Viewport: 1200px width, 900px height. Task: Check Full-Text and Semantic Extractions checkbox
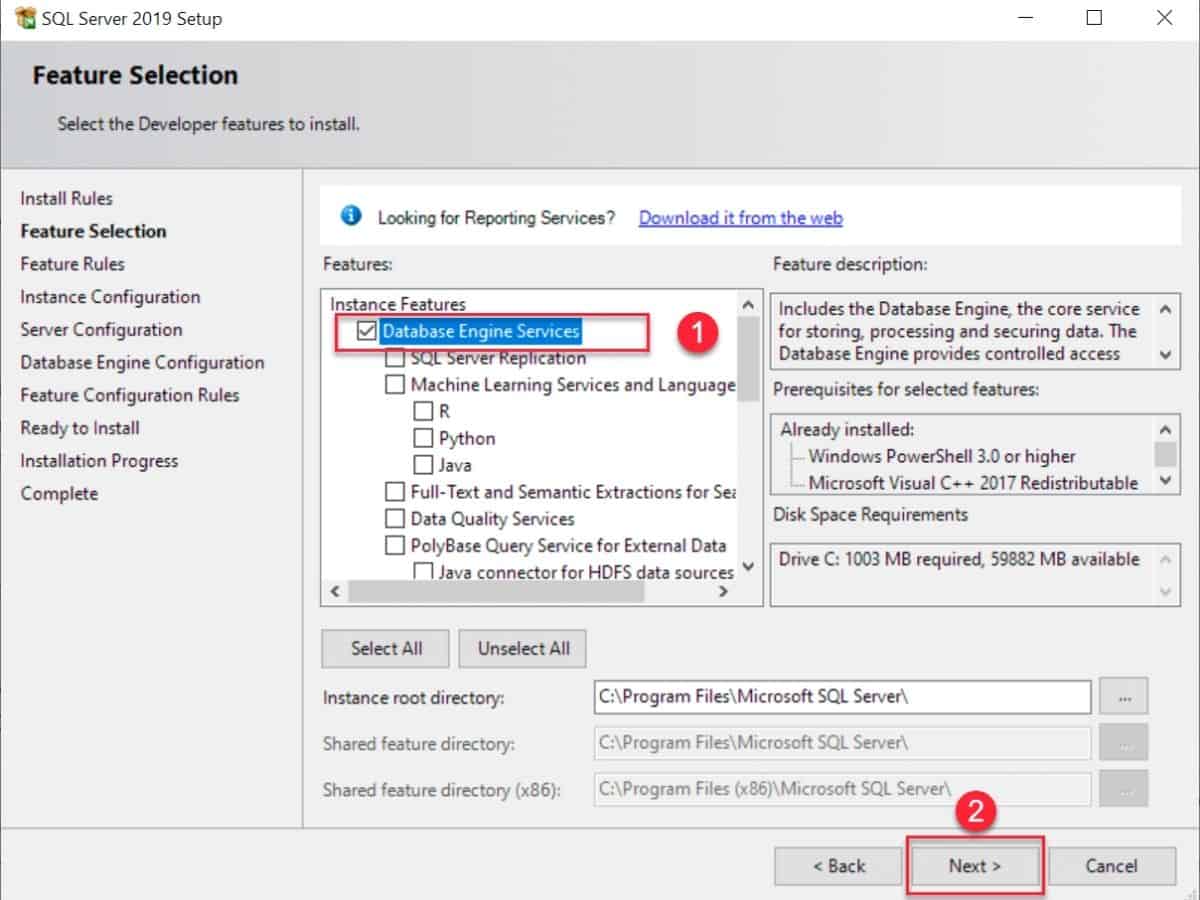[395, 492]
